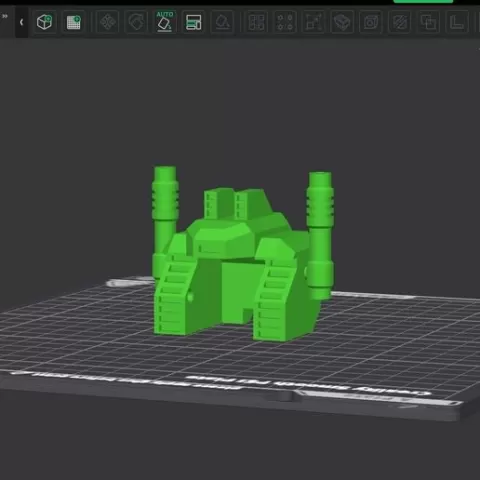
Task: Click the green button at top right
Action: coord(423,1)
